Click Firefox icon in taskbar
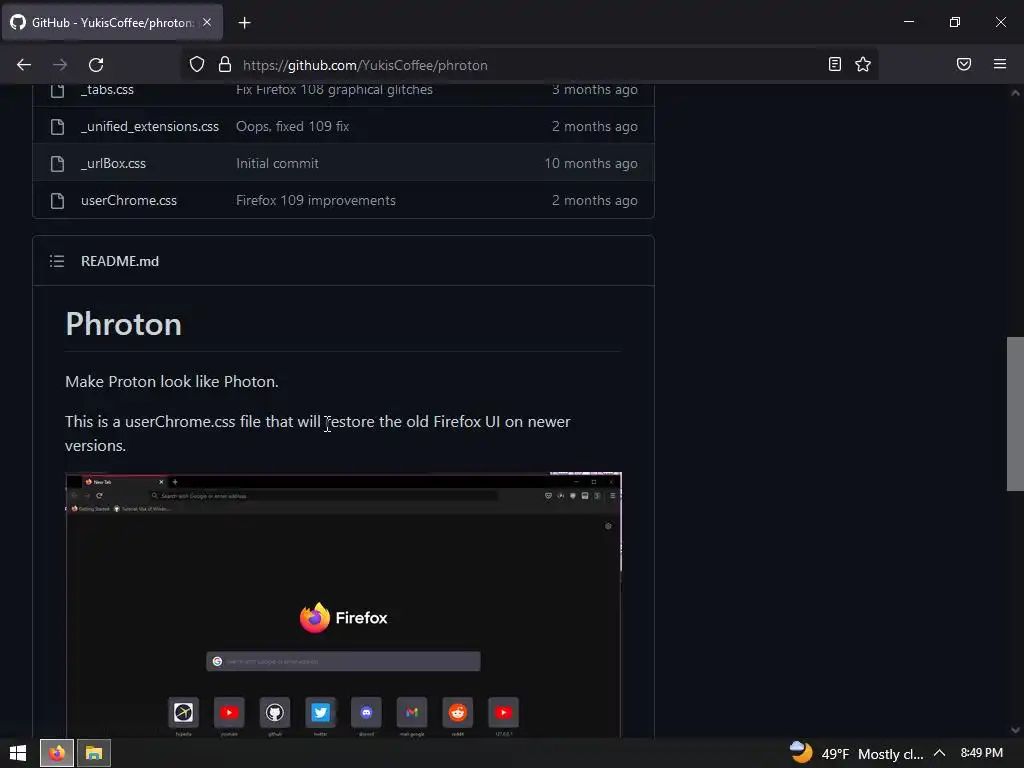1024x768 pixels. 57,753
